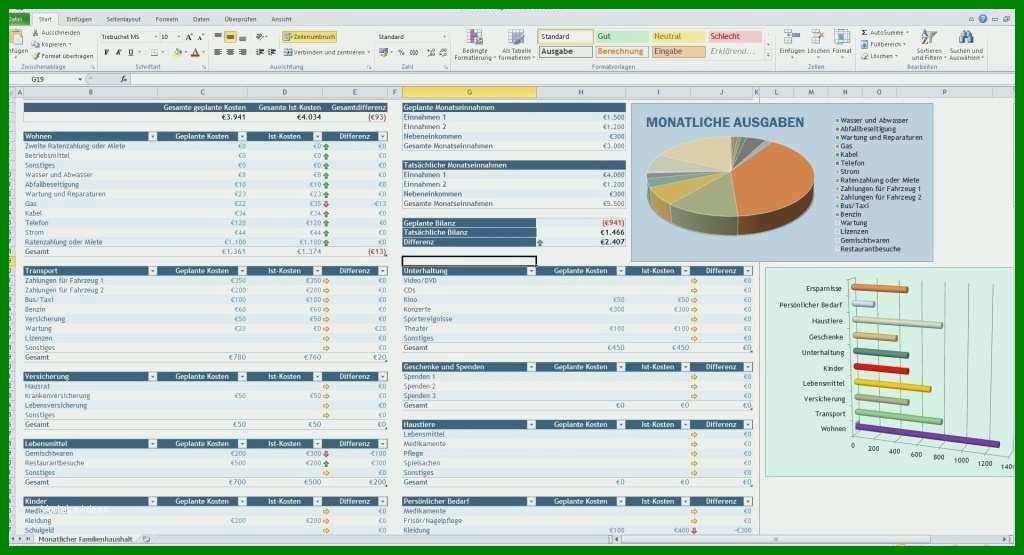
Task: Open the Ansicht ribbon tab
Action: tap(281, 20)
